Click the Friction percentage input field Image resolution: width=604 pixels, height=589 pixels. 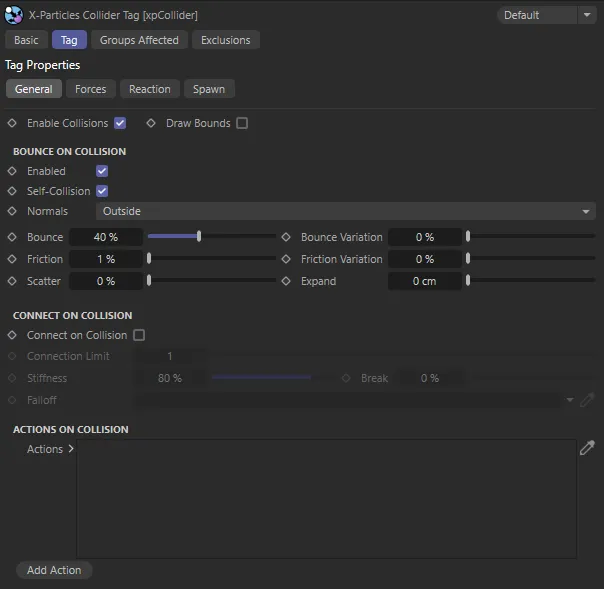point(106,259)
